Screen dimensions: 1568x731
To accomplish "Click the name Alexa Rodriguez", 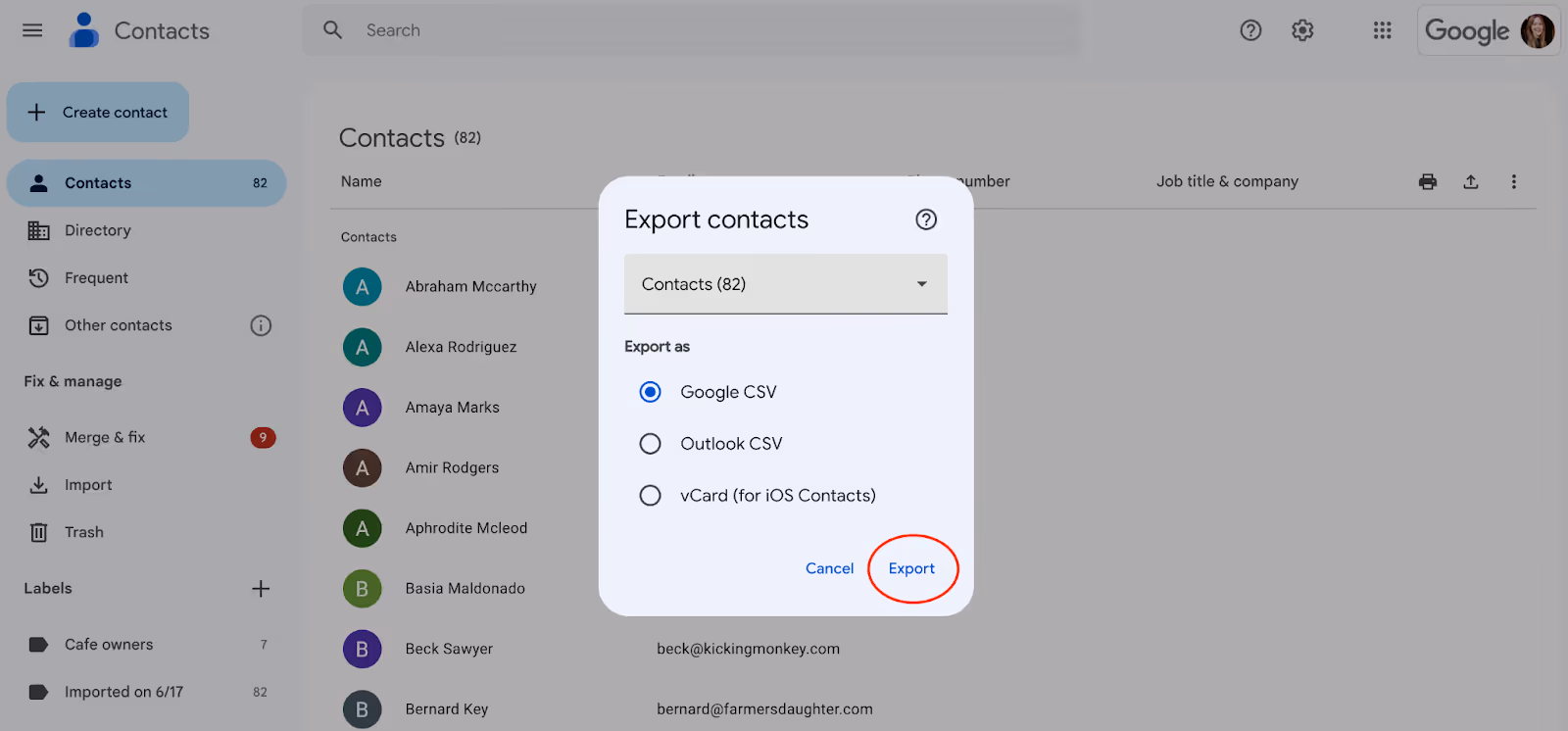I will coord(461,347).
